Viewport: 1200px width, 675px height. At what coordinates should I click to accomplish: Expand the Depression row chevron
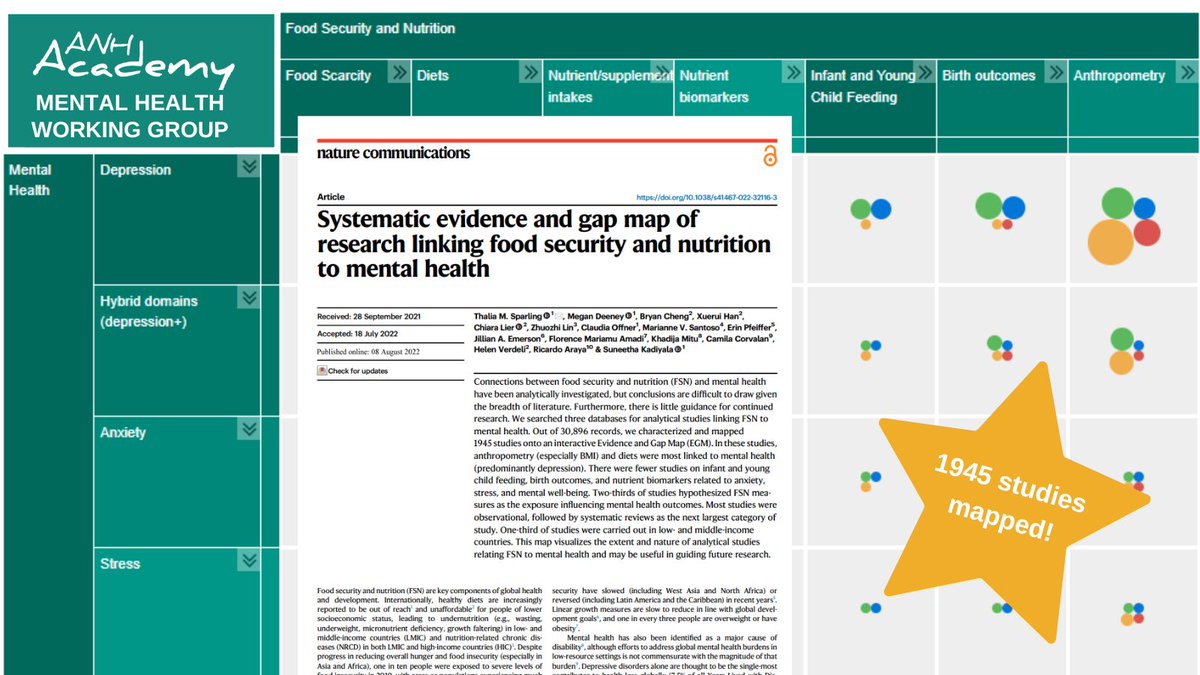[x=249, y=168]
